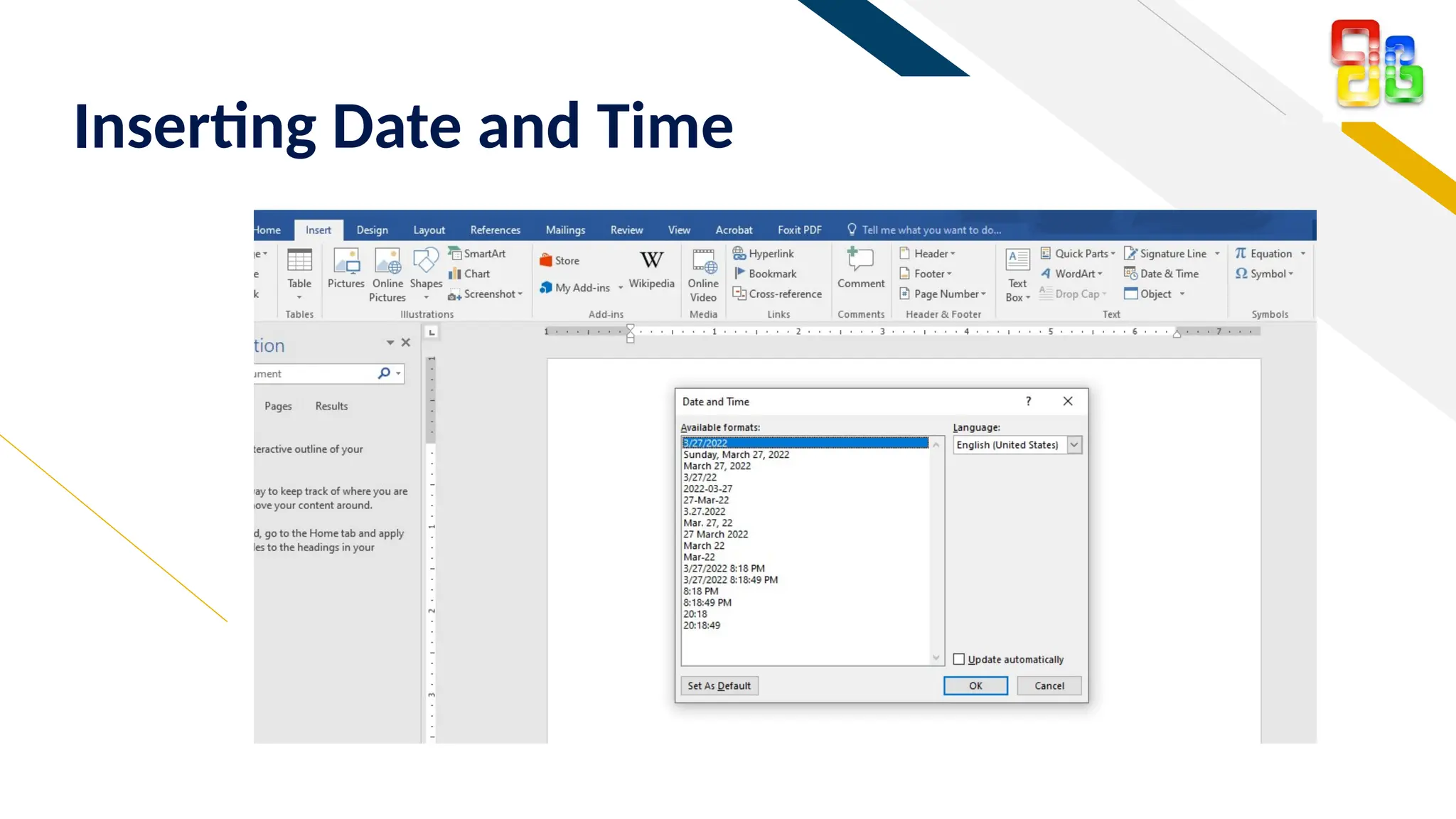Click the navigation search input field
Image resolution: width=1456 pixels, height=819 pixels.
click(x=315, y=373)
